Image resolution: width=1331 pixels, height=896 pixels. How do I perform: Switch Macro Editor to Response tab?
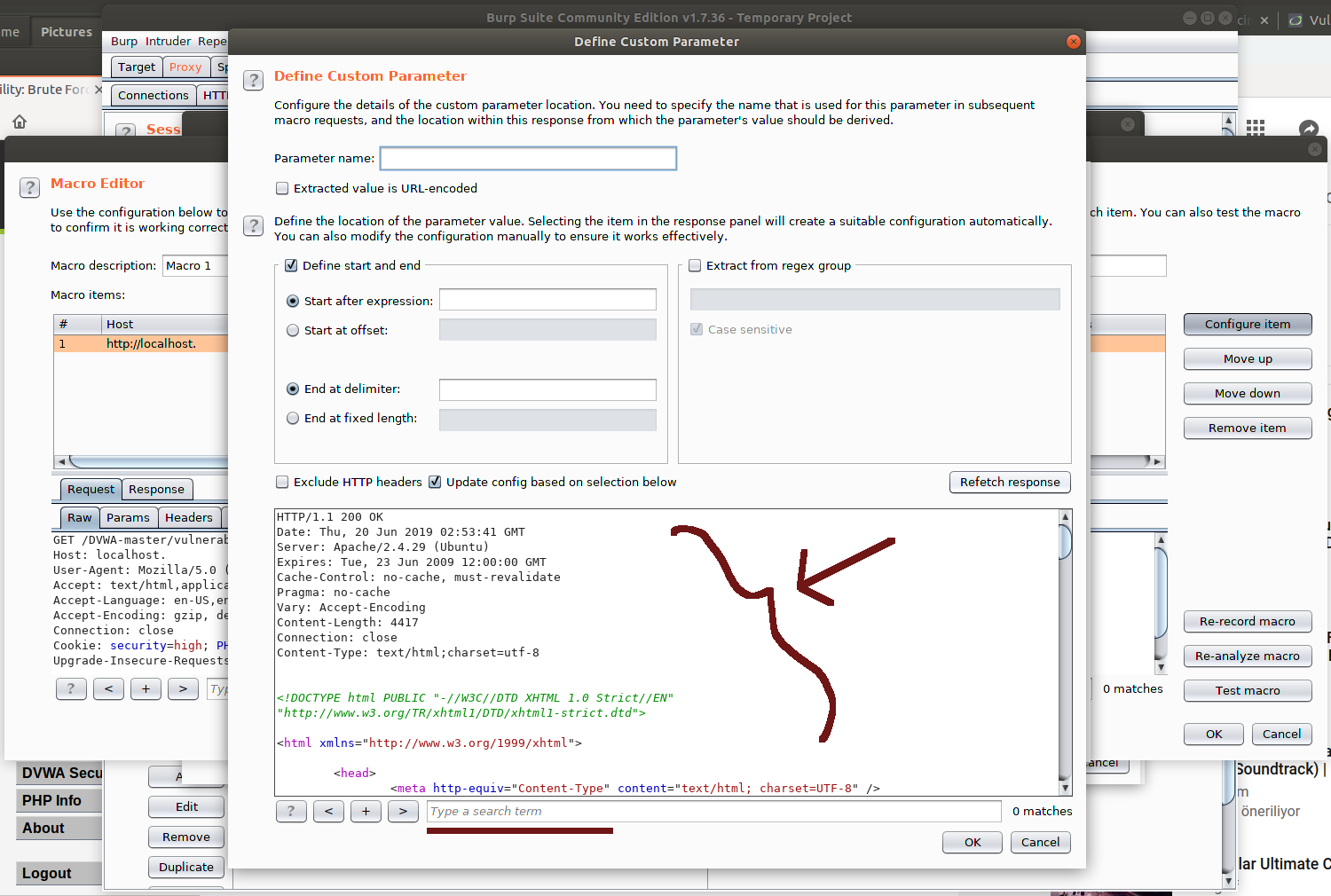[x=156, y=489]
